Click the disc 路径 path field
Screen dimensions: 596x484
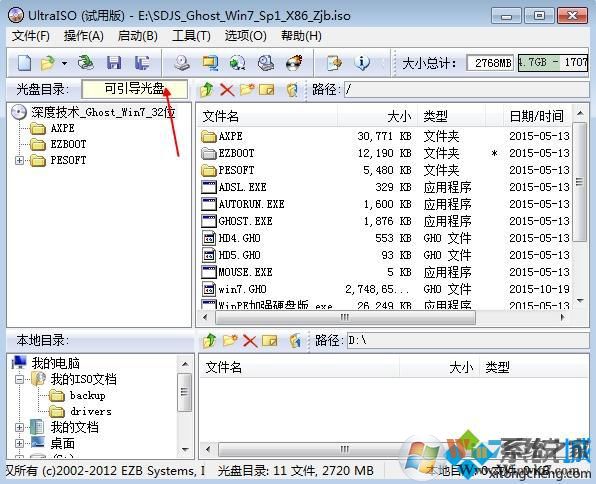(467, 90)
